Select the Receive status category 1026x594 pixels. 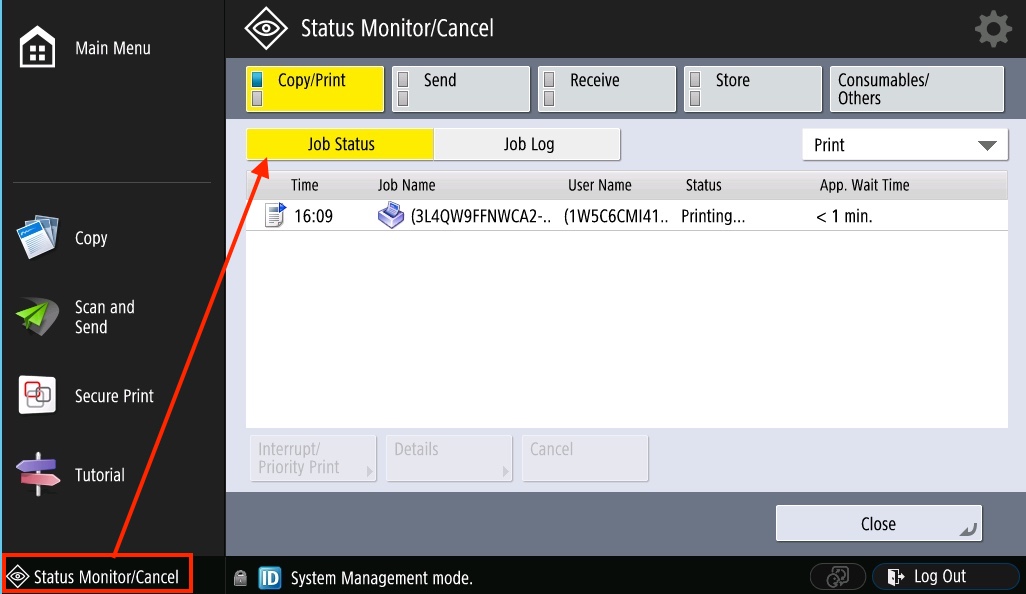[607, 89]
